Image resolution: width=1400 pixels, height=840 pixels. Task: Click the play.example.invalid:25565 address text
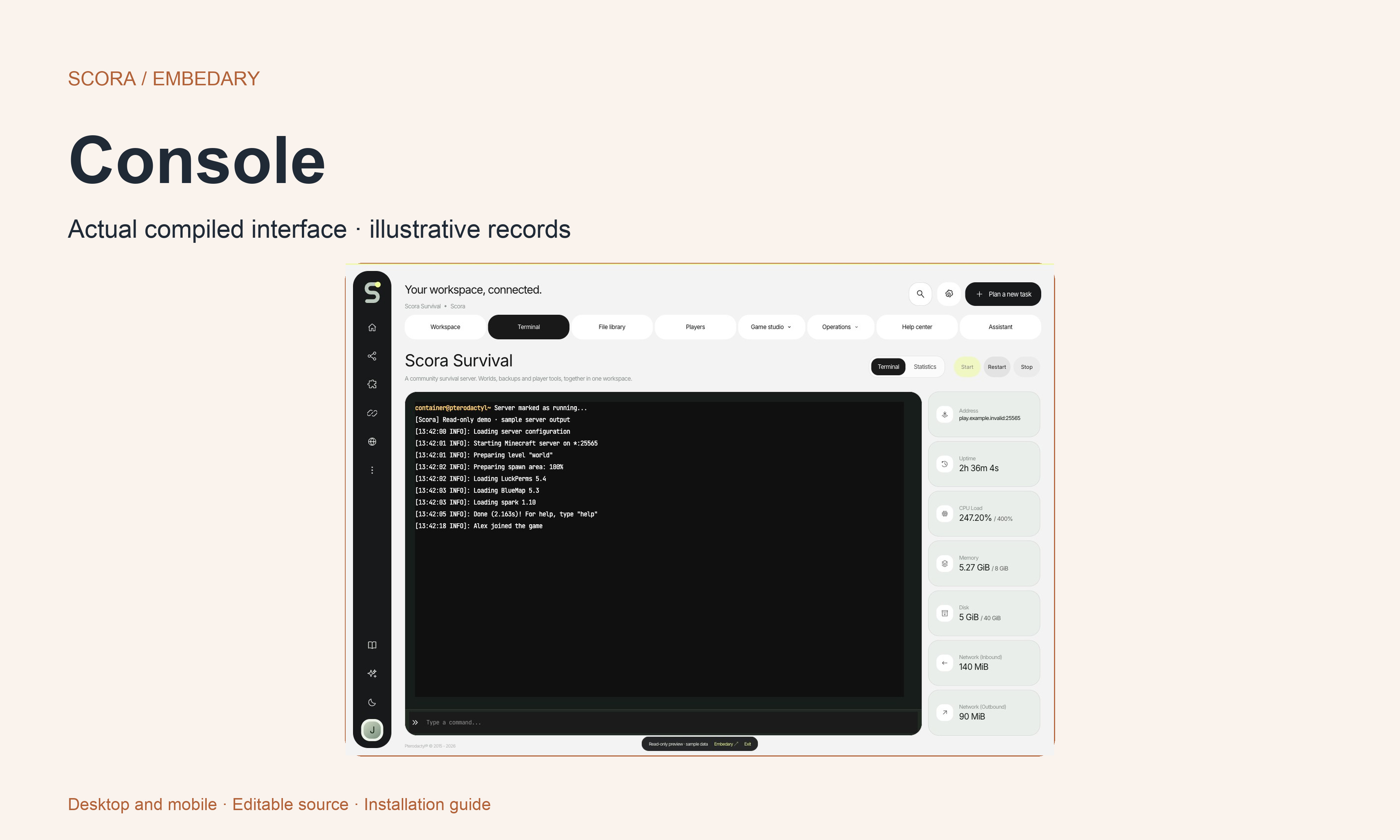[x=989, y=418]
